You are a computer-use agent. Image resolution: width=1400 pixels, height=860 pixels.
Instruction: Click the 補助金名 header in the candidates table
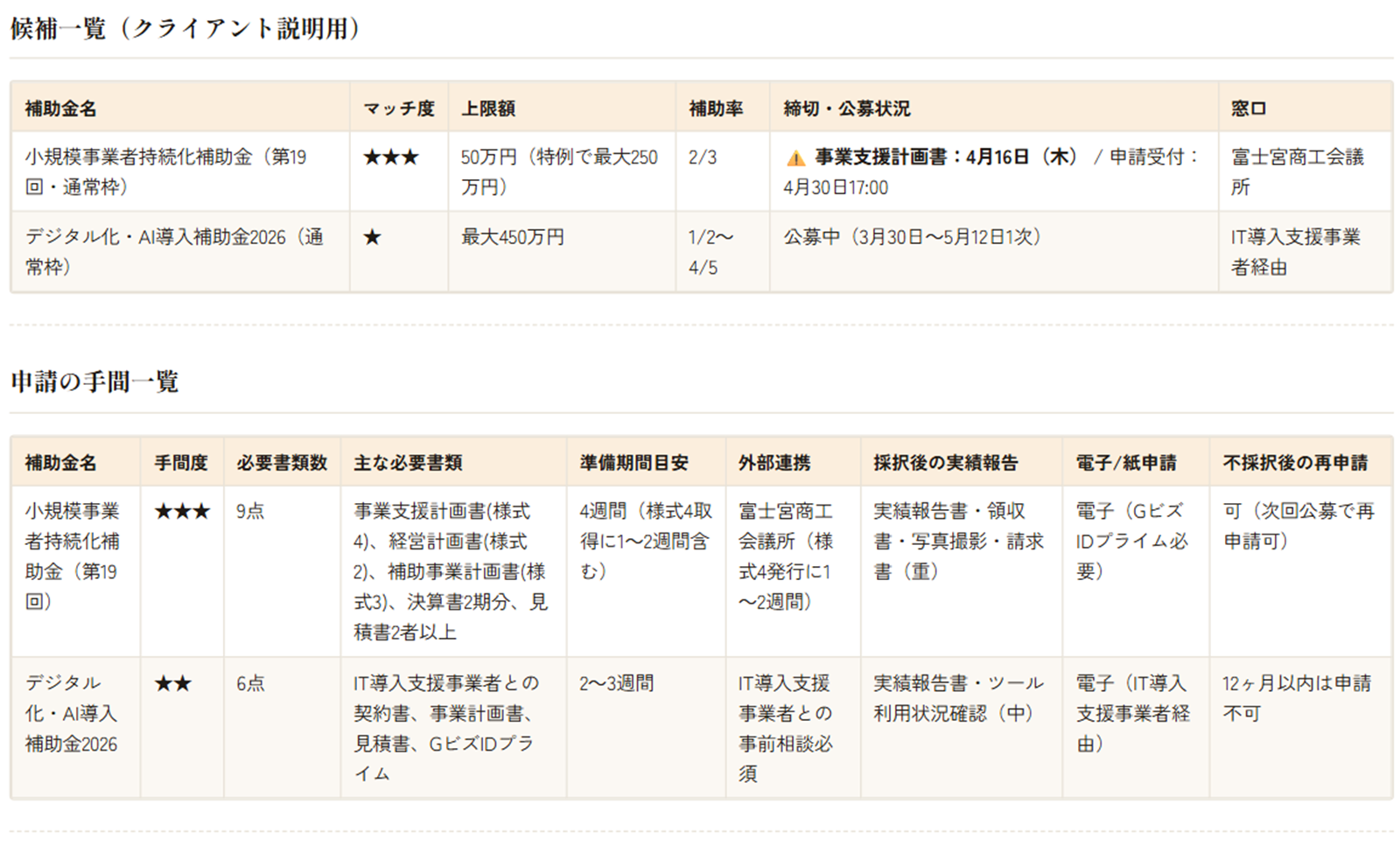pos(60,108)
